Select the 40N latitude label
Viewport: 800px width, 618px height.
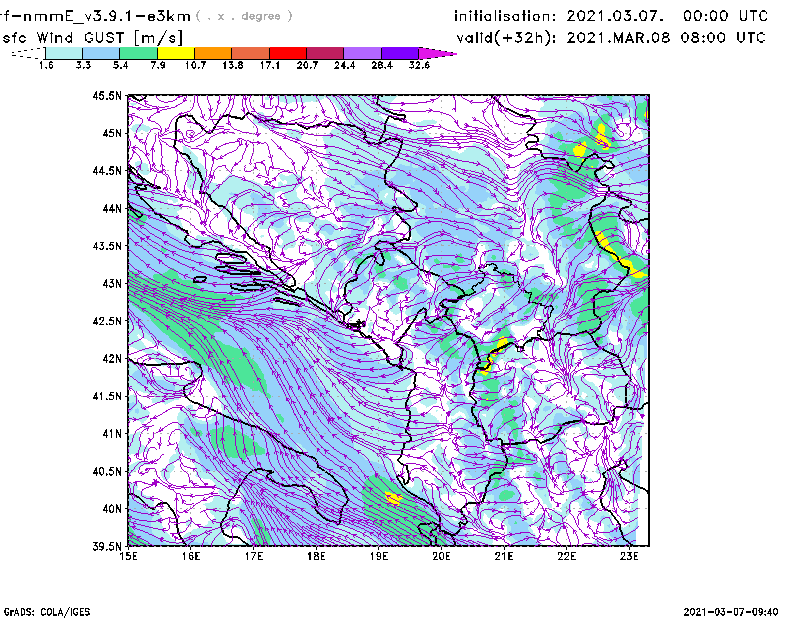pos(112,509)
